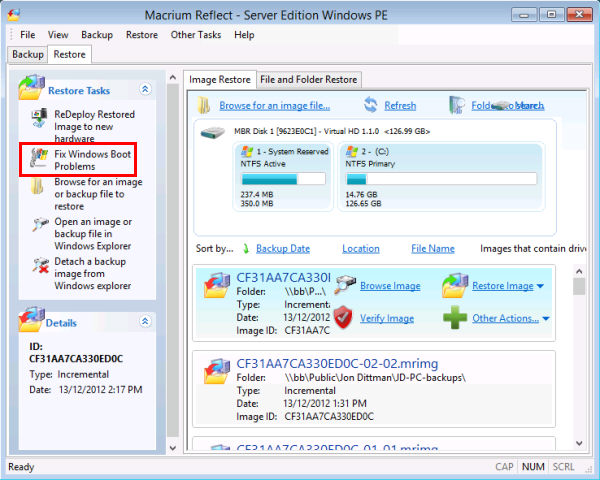Click the Verify Image shield icon

343,317
